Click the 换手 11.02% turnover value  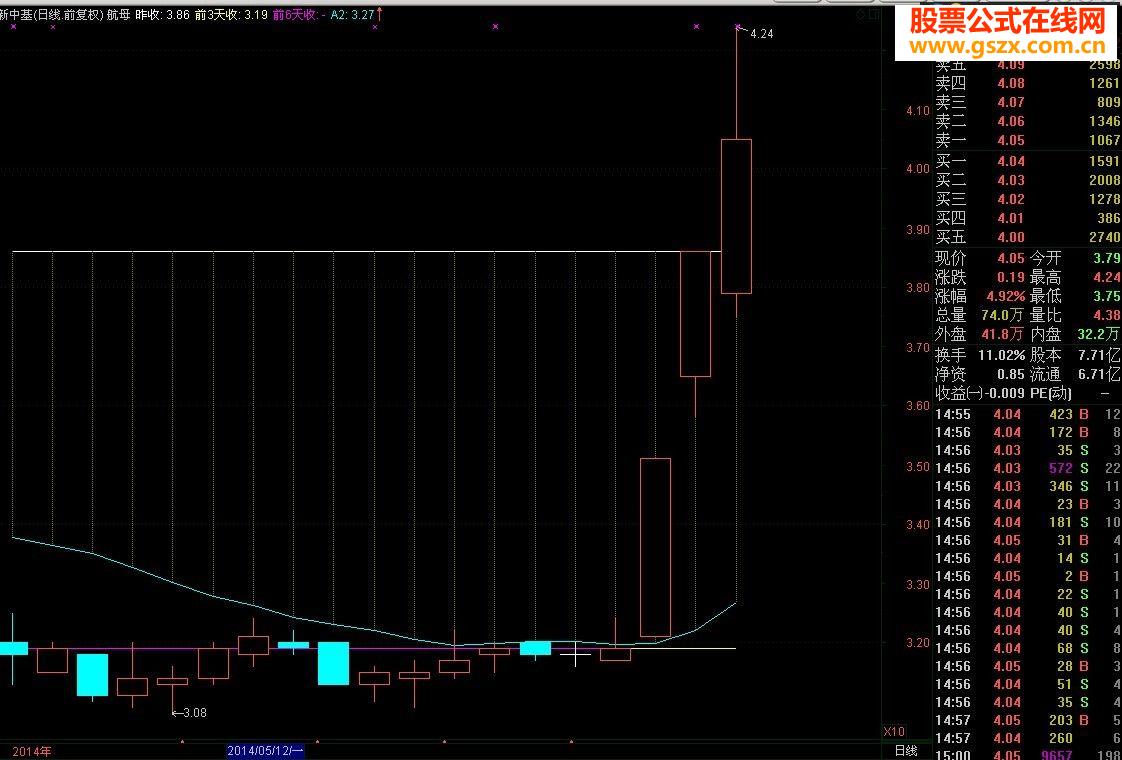click(980, 354)
